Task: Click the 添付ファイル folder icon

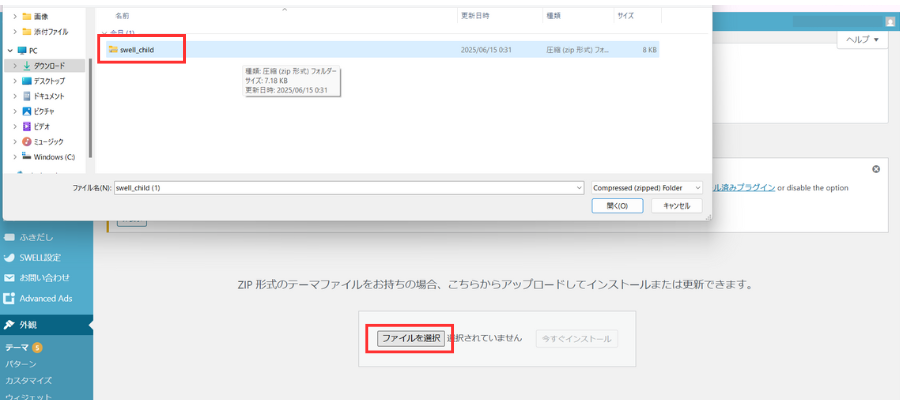Action: click(26, 32)
